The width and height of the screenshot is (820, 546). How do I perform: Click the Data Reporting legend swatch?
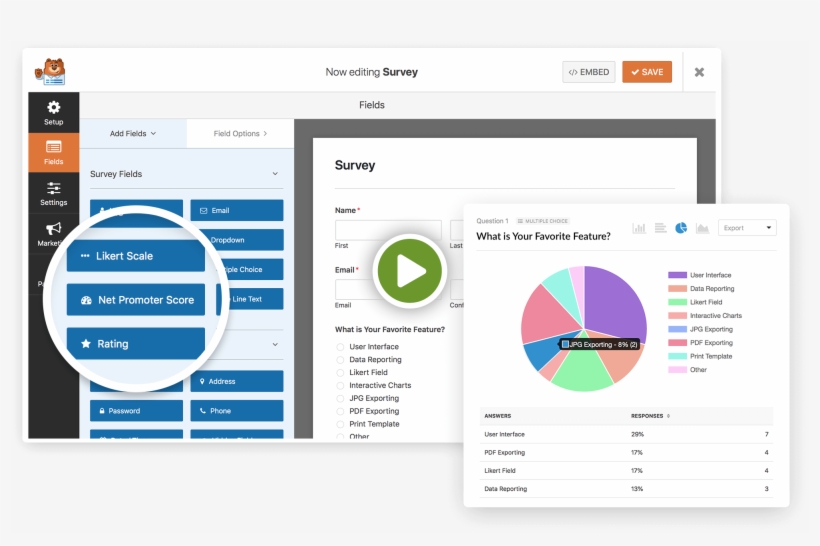pos(677,289)
